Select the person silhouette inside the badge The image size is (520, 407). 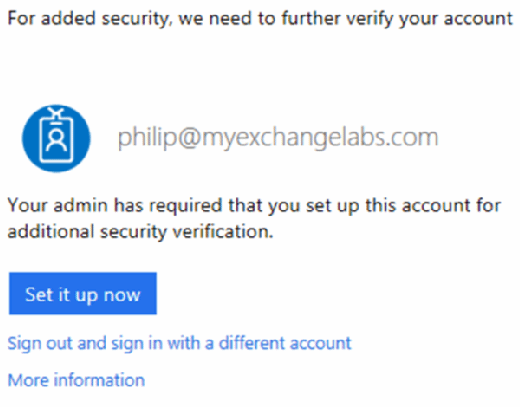[x=56, y=140]
